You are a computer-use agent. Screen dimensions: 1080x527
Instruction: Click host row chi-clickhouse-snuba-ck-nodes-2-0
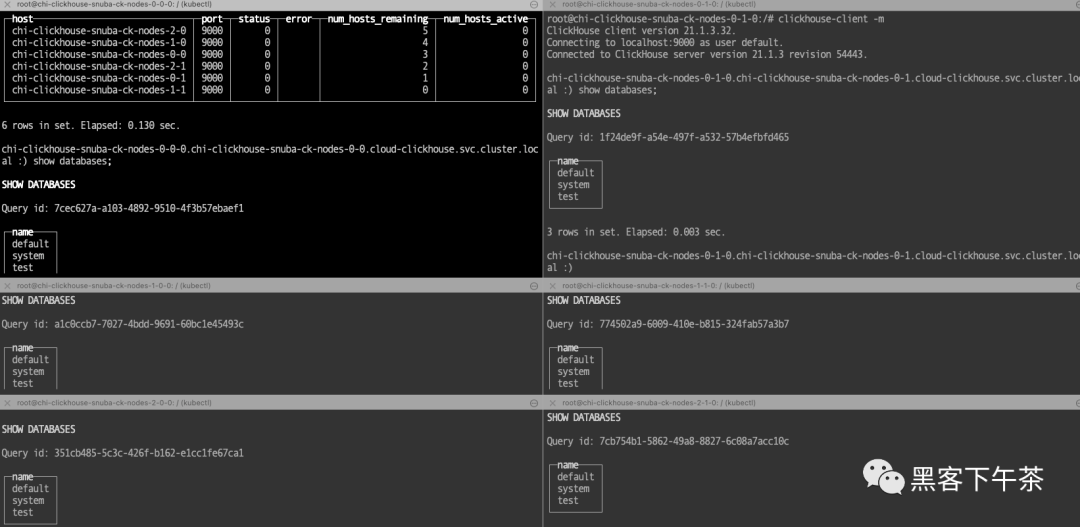coord(98,30)
